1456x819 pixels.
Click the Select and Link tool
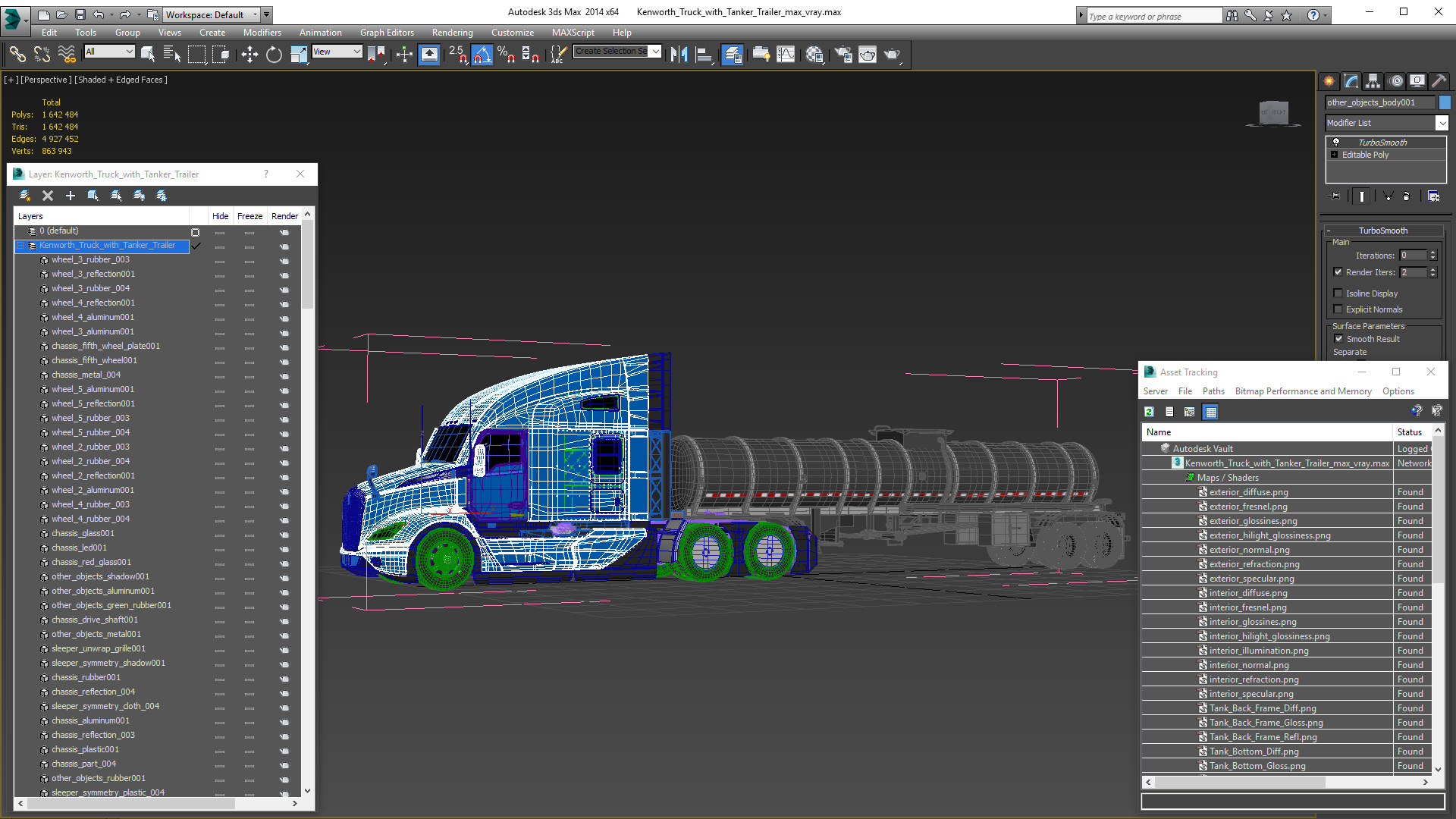[17, 54]
